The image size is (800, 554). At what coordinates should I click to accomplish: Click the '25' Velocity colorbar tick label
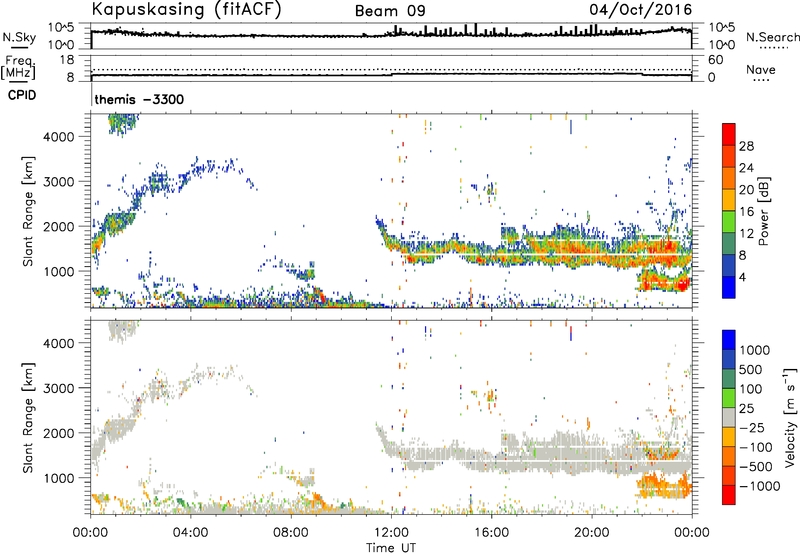point(746,408)
